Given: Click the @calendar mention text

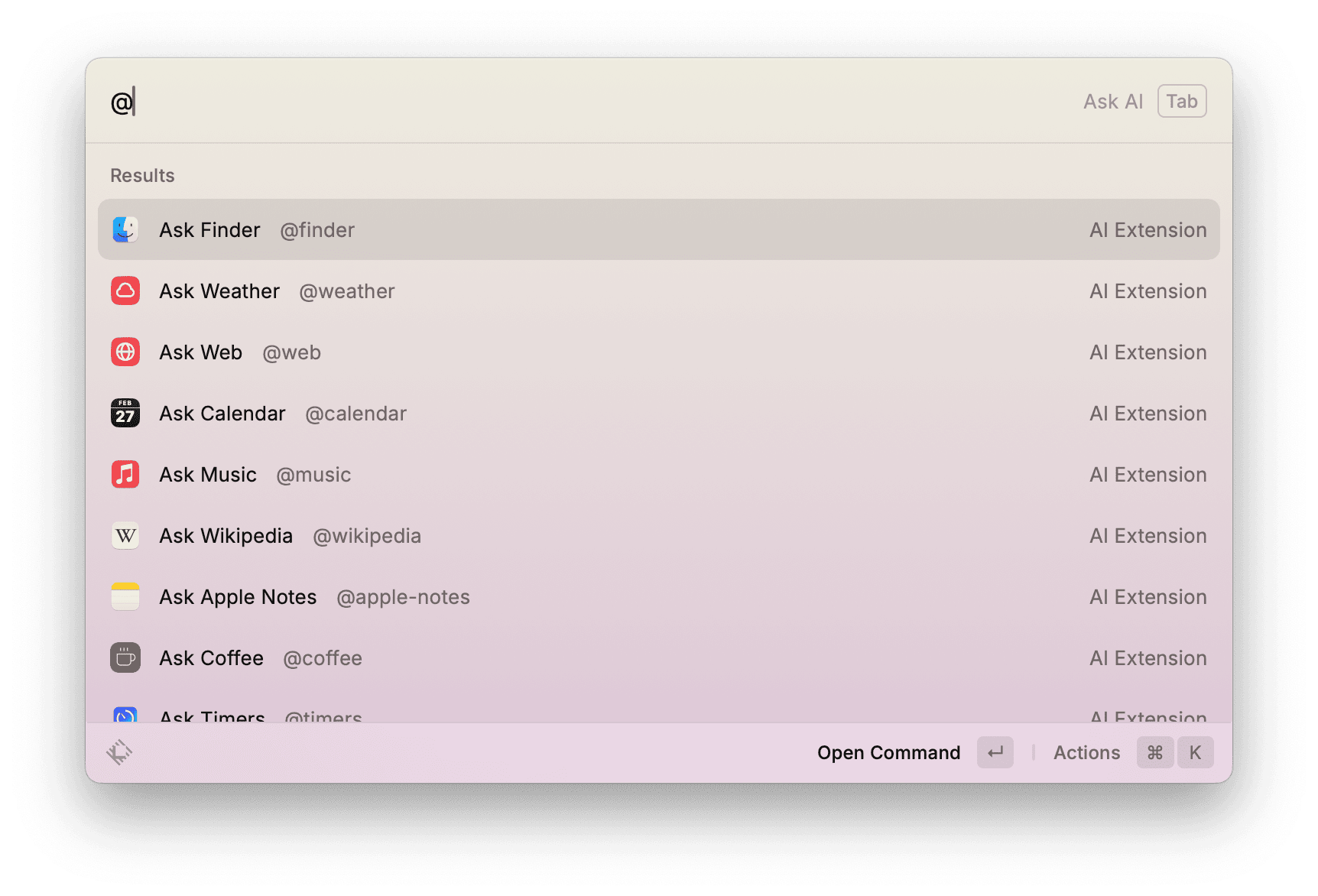Looking at the screenshot, I should pos(356,414).
